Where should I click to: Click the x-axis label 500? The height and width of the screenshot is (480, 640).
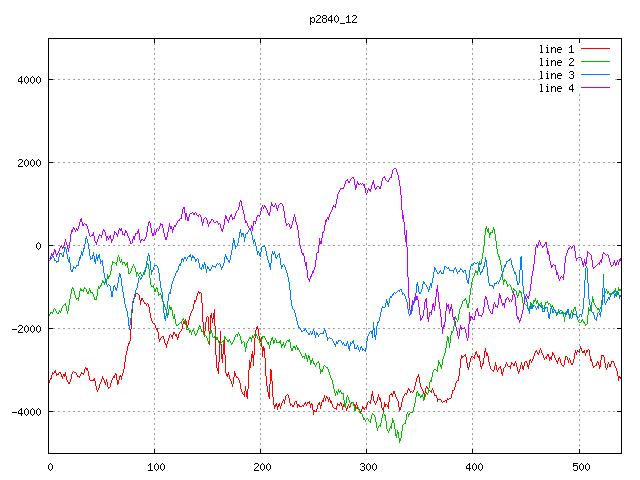581,467
